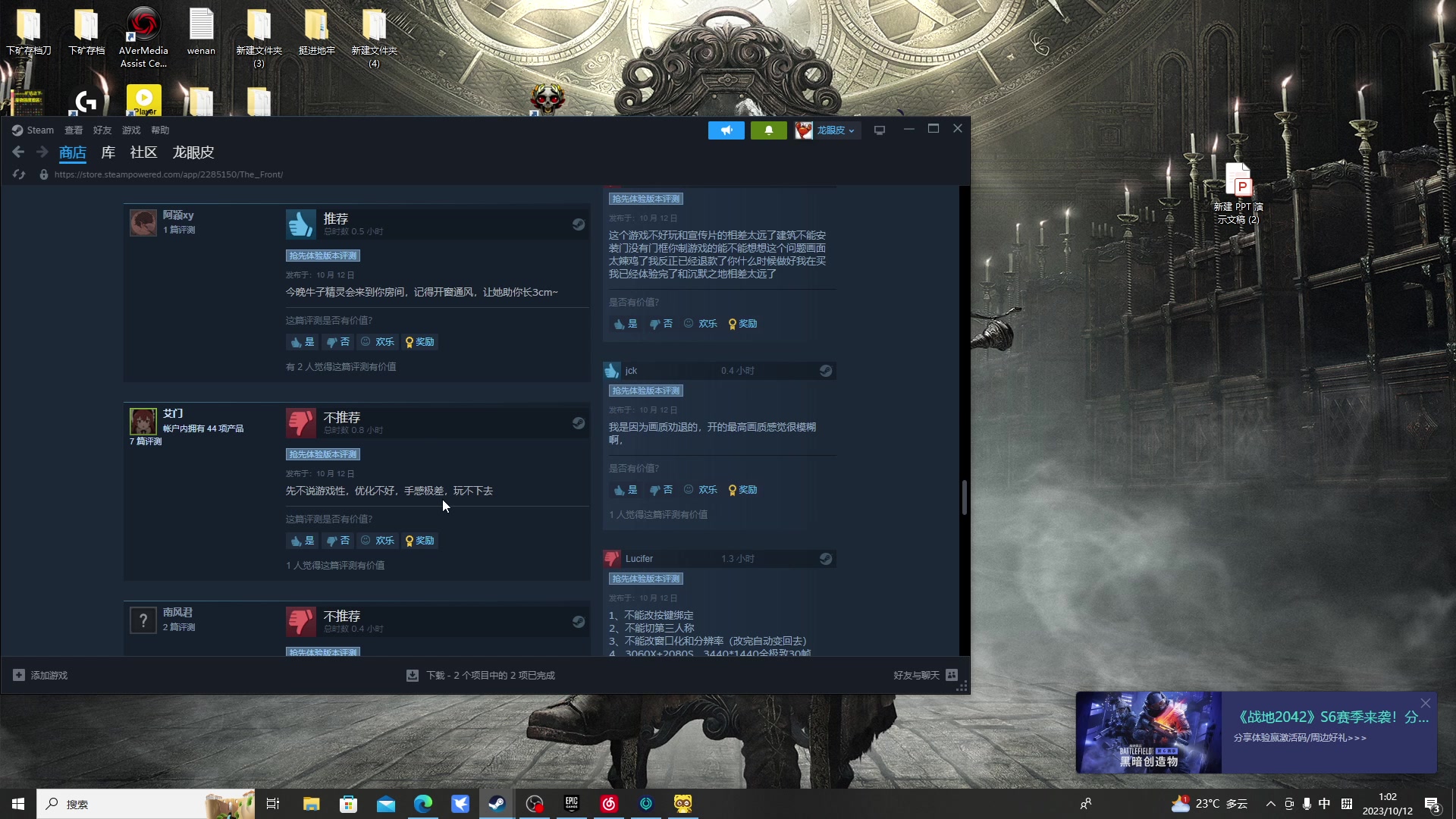Go back with the left arrow
The image size is (1456, 819).
click(x=18, y=152)
